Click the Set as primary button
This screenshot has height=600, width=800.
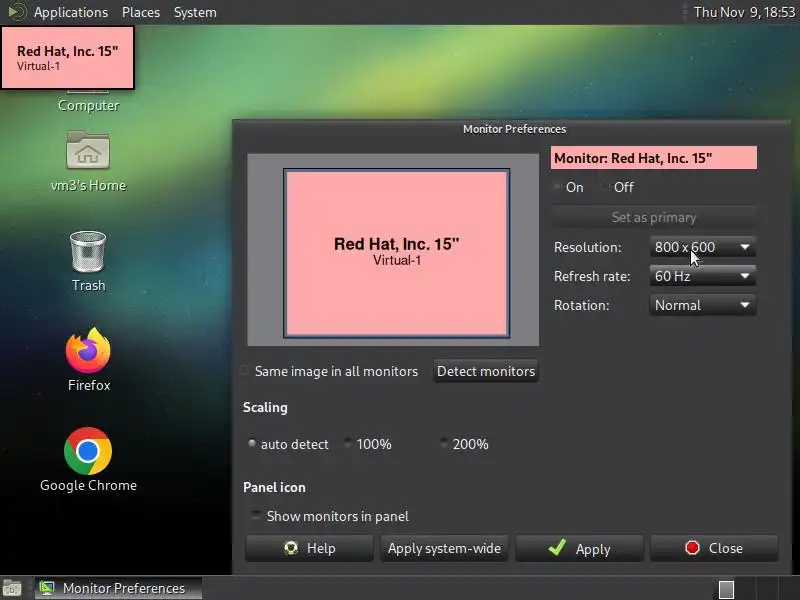(x=654, y=218)
